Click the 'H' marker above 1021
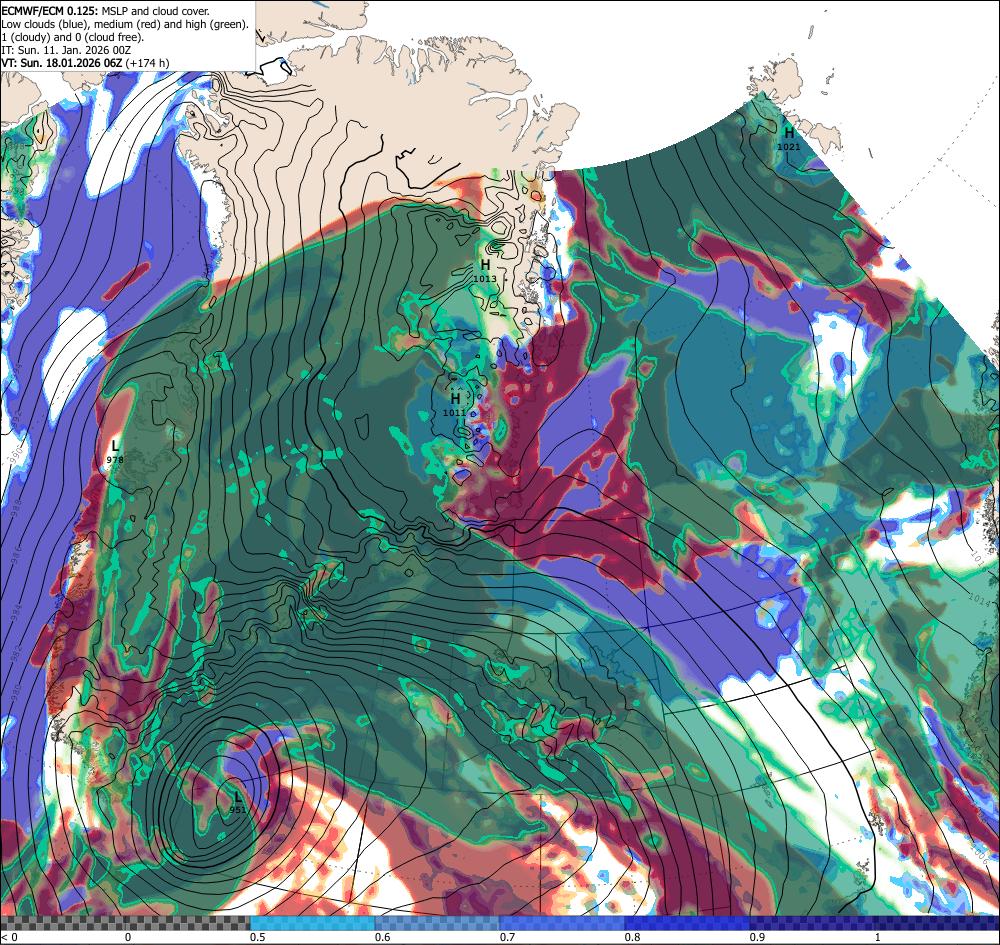This screenshot has width=1000, height=945. click(790, 133)
